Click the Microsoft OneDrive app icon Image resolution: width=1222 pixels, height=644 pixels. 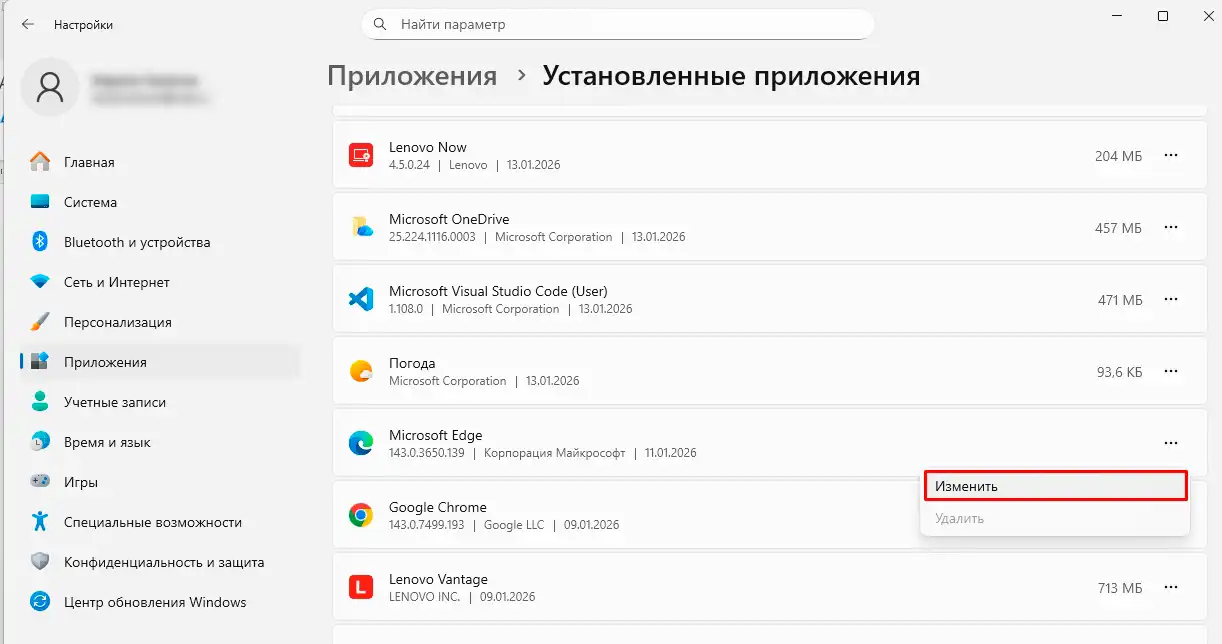point(359,227)
